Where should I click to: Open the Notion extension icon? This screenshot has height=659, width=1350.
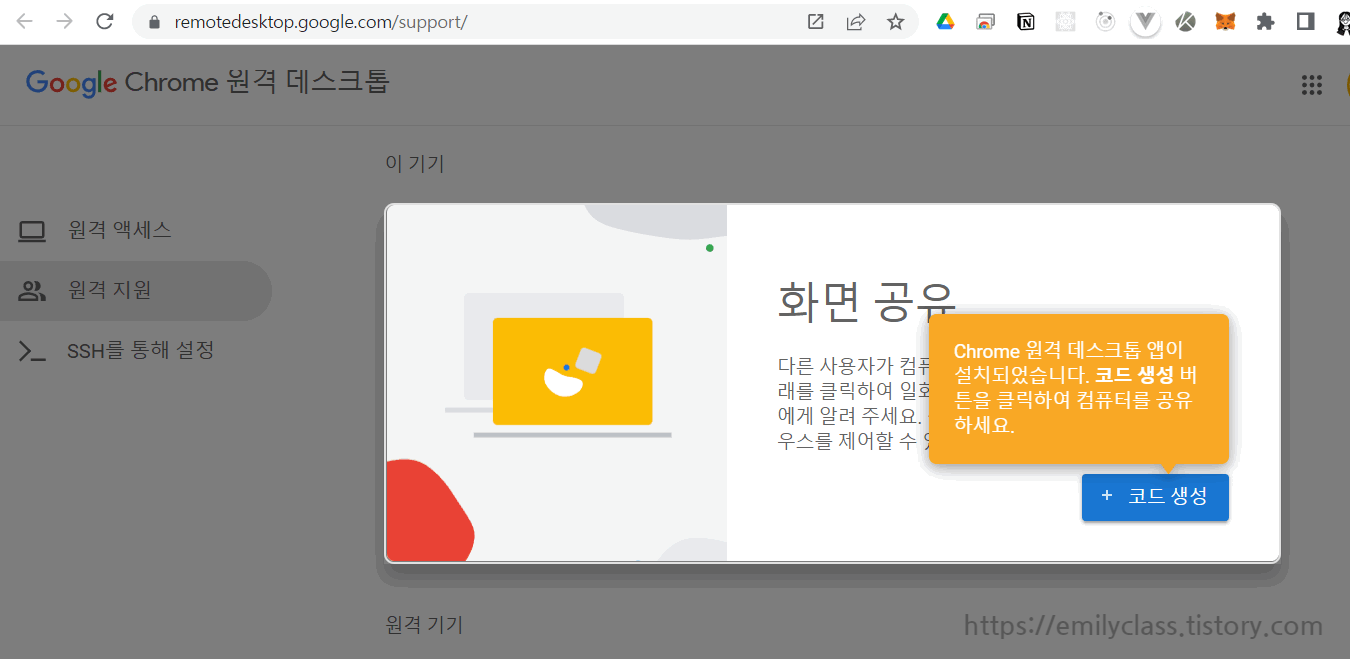[1025, 21]
